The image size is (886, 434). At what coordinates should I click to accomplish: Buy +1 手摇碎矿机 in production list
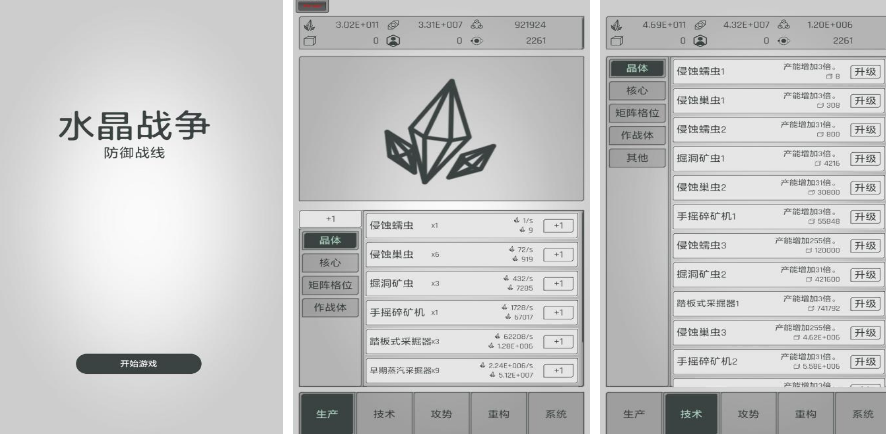pos(558,313)
